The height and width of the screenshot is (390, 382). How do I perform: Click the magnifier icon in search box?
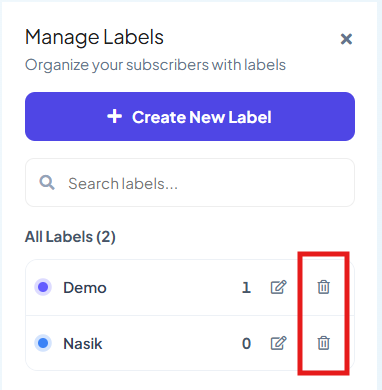(x=47, y=183)
